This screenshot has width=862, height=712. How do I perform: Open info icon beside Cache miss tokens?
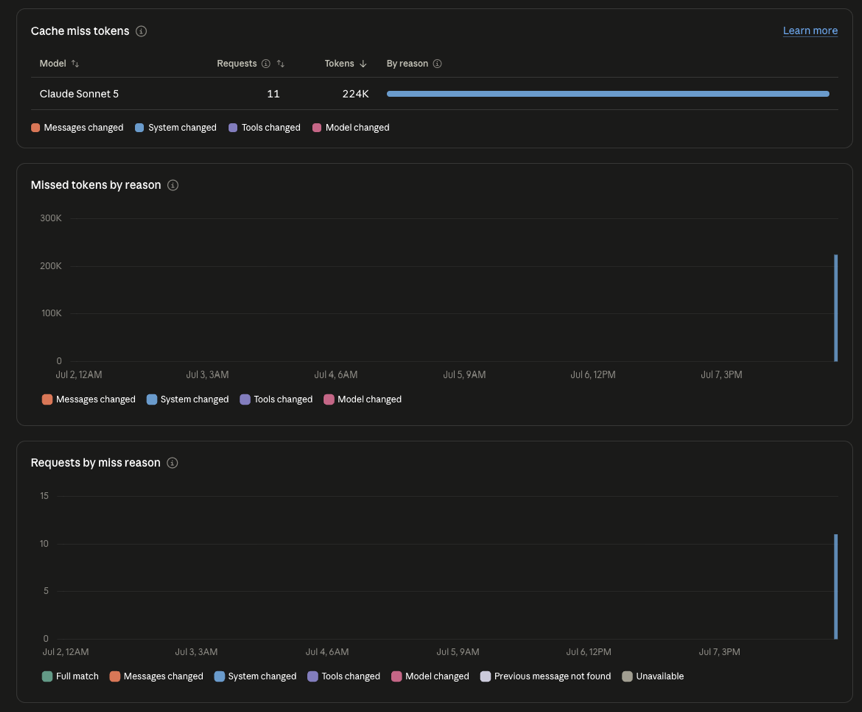[141, 31]
